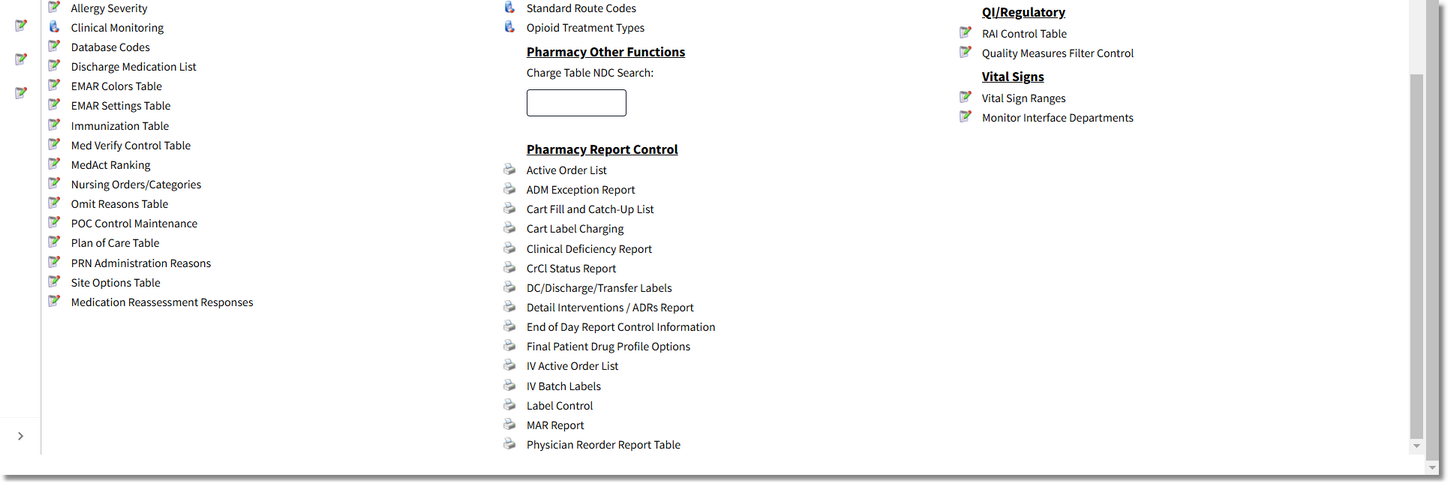The height and width of the screenshot is (484, 1448).
Task: Click the edit icon beside Allergy Severity
Action: click(54, 8)
